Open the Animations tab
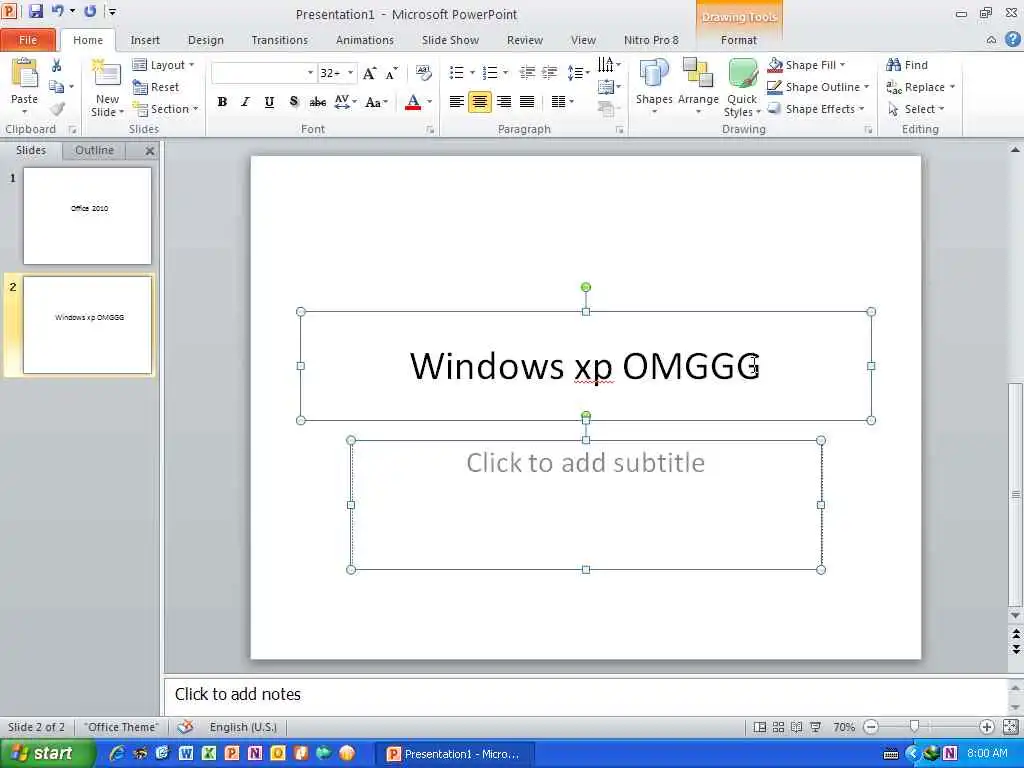The height and width of the screenshot is (768, 1024). pos(364,40)
